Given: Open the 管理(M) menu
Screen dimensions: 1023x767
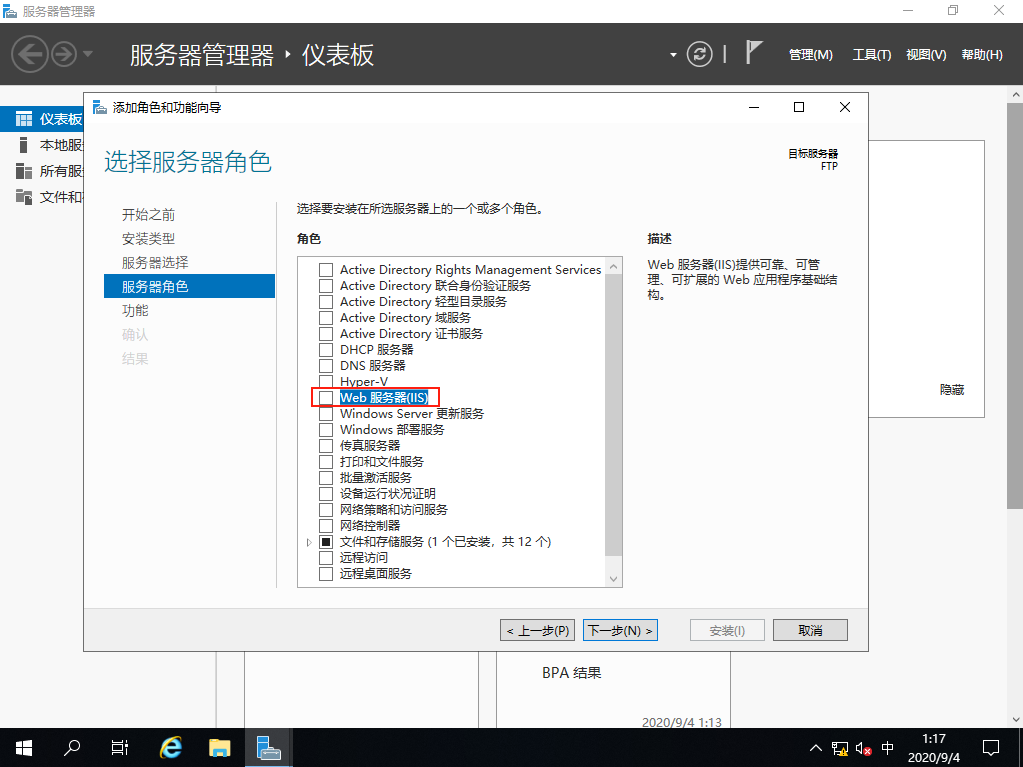Looking at the screenshot, I should coord(810,55).
